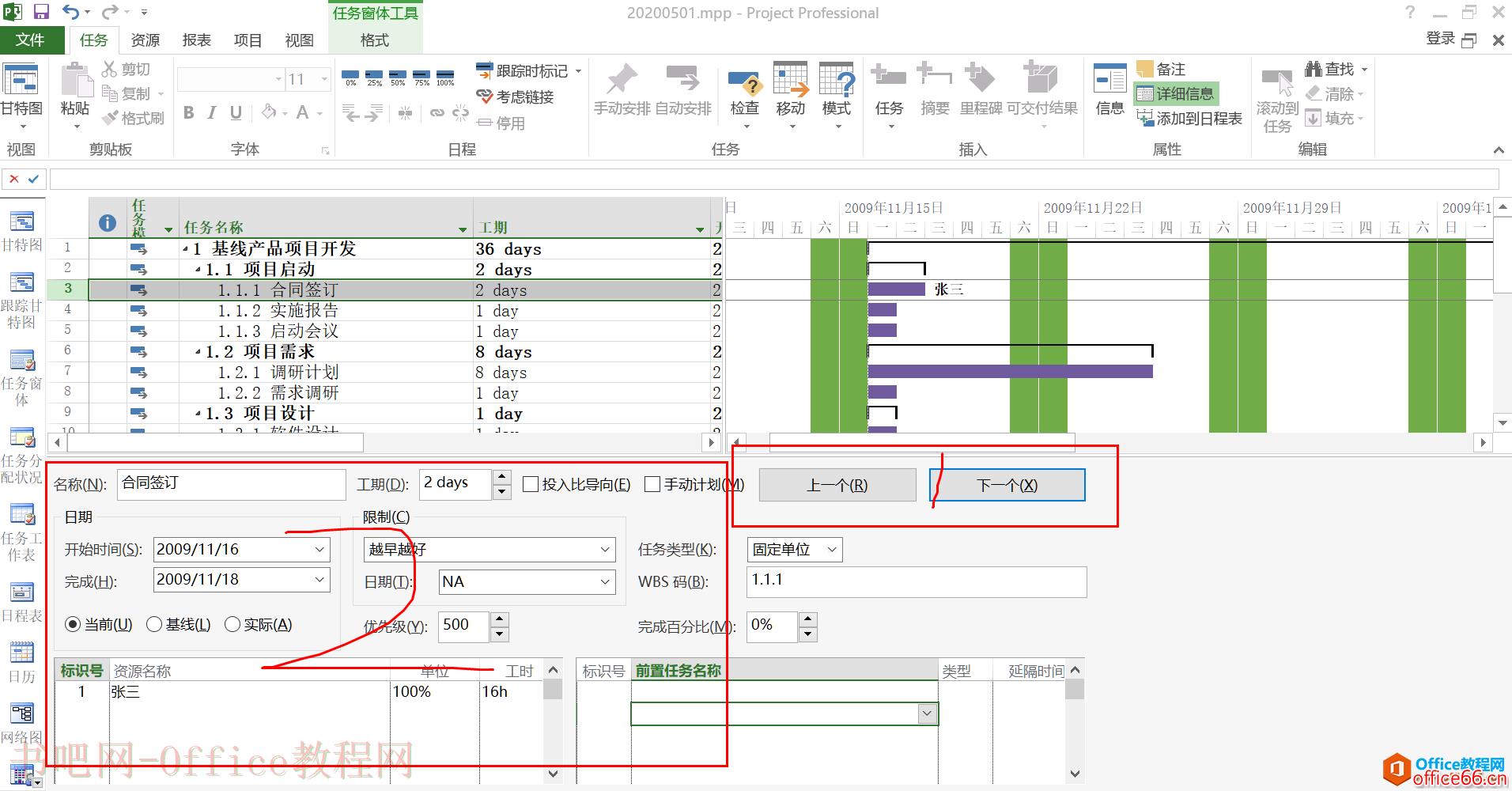Click the Gantt Chart view icon in the ribbon
This screenshot has width=1512, height=791.
point(21,81)
